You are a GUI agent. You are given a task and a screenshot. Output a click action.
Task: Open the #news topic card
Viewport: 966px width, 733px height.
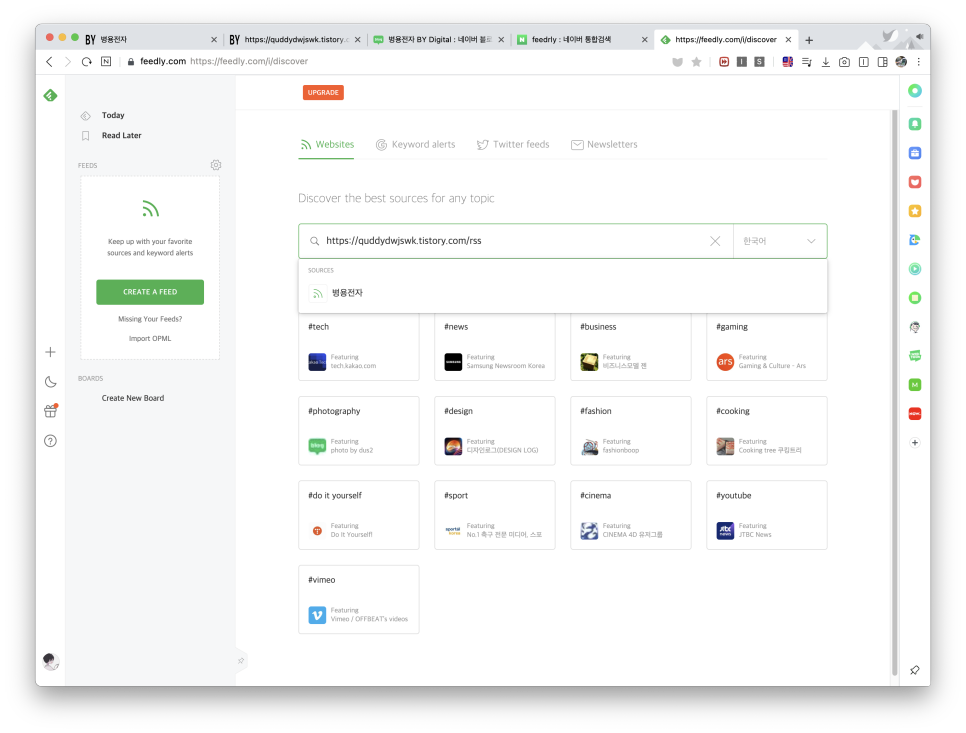(495, 346)
